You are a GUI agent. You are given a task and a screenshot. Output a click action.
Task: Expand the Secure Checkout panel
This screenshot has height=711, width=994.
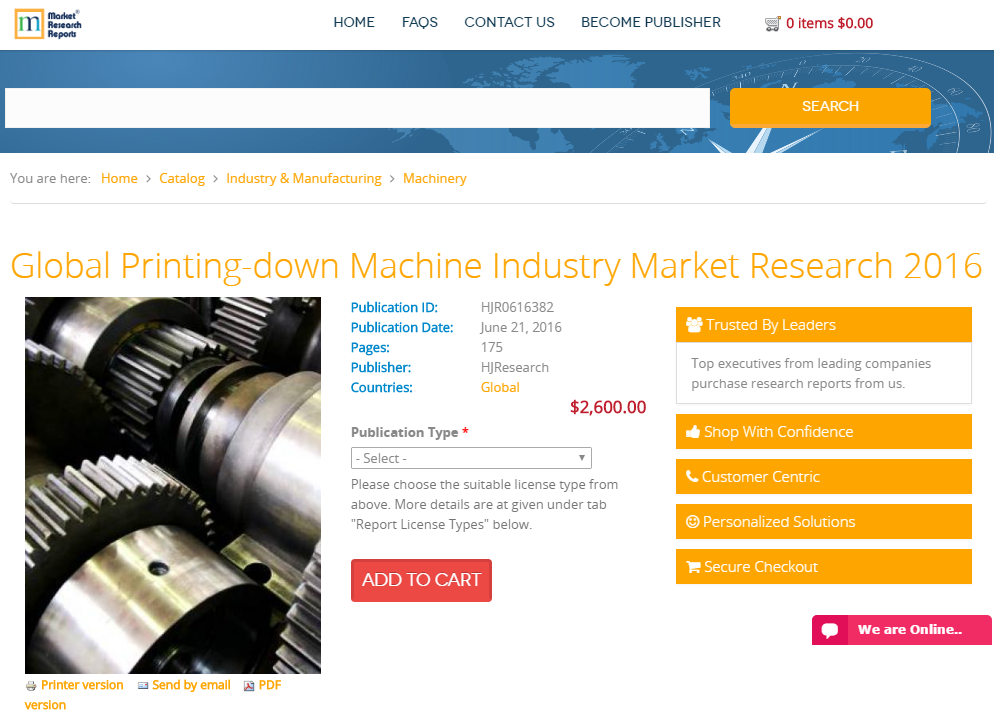823,567
